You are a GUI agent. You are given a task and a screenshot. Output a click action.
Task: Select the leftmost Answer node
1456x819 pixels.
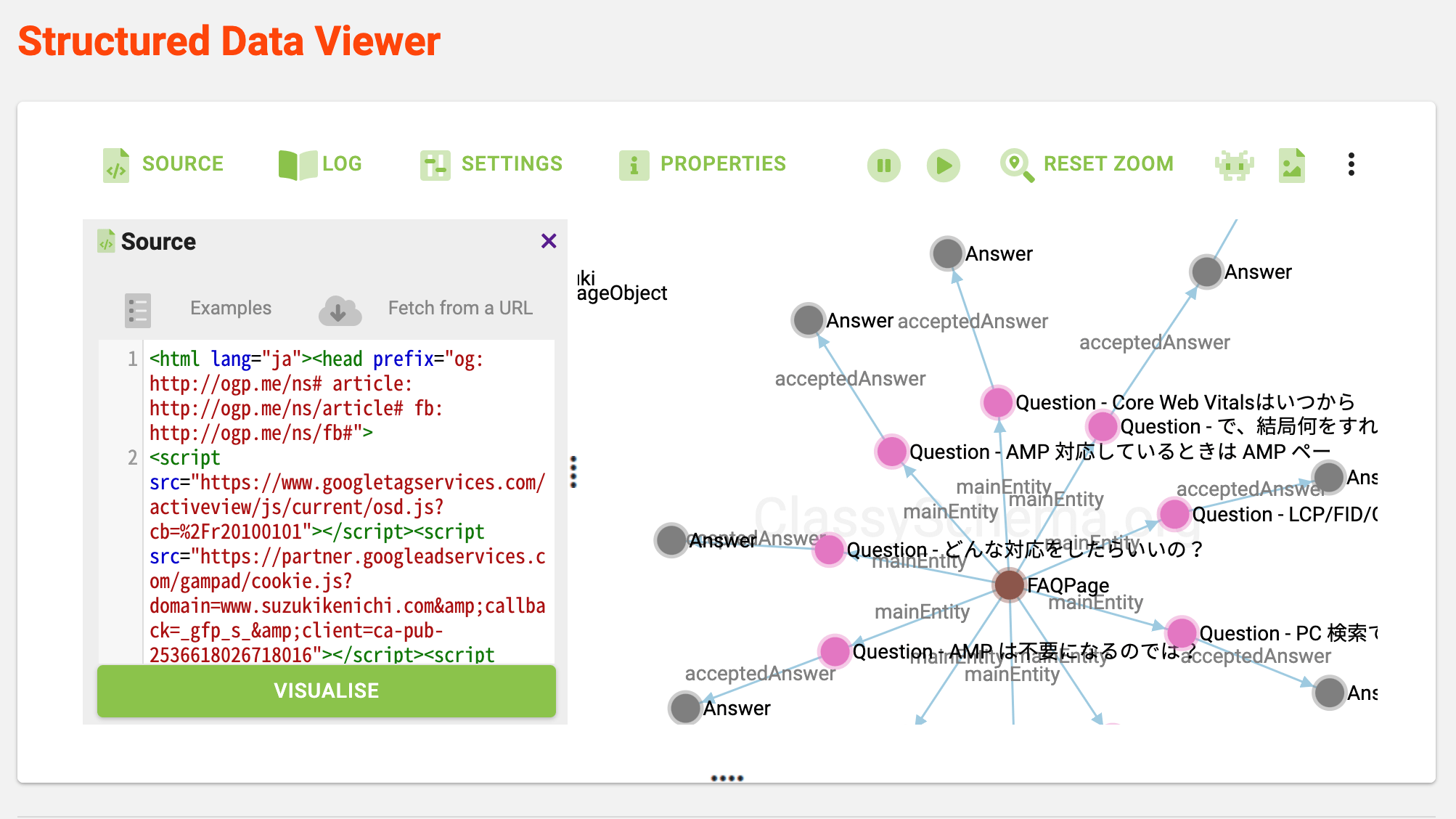671,540
